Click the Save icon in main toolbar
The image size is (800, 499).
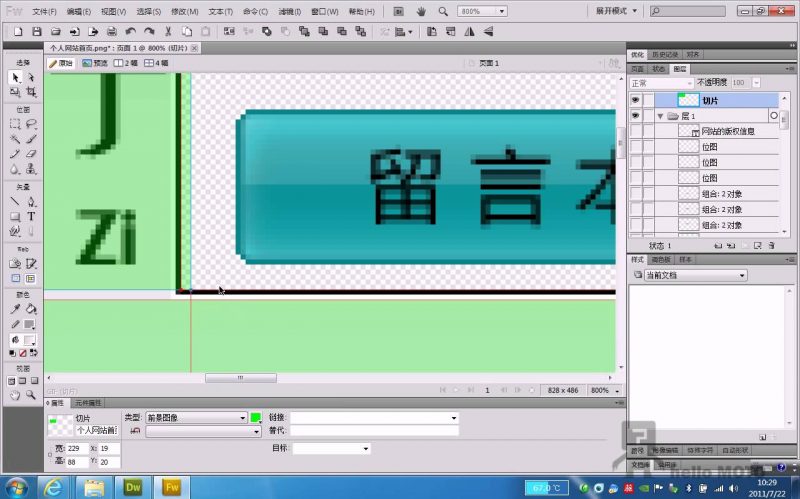tap(37, 32)
